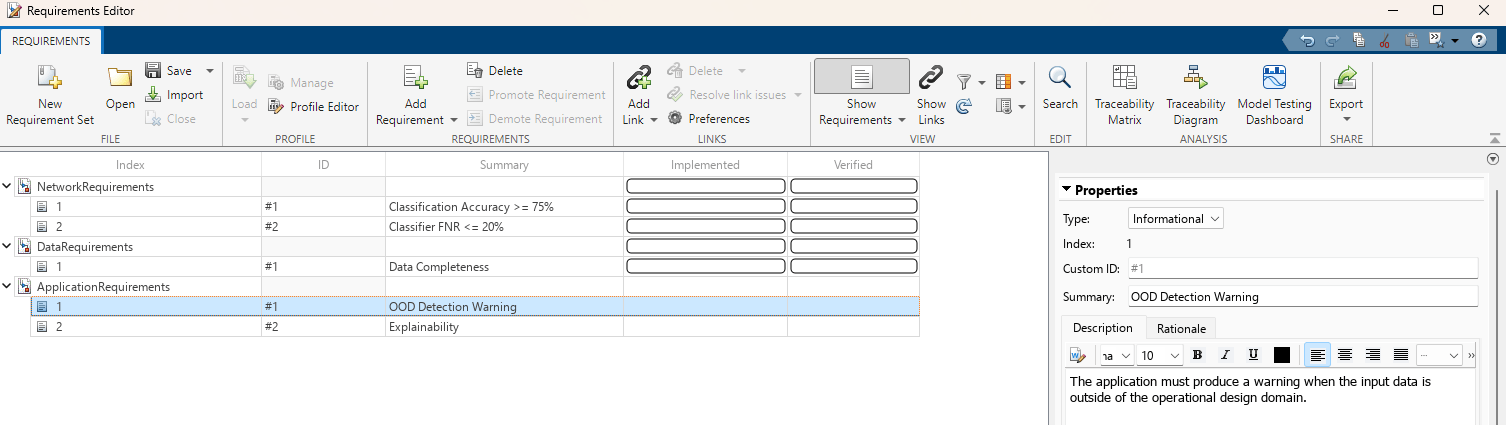Switch to the Rationale tab
The height and width of the screenshot is (425, 1506).
(x=1181, y=328)
